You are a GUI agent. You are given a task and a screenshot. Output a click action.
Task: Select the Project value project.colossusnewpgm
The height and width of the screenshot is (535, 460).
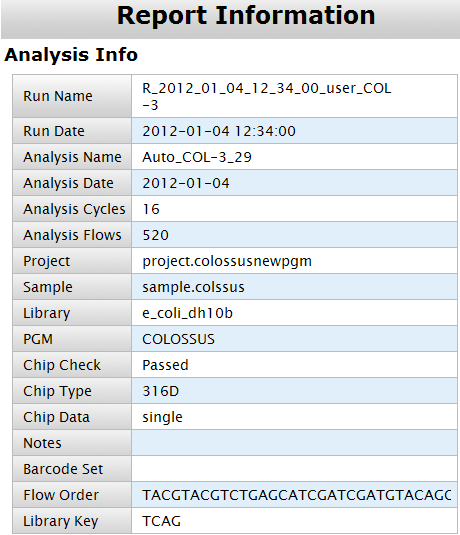coord(227,261)
